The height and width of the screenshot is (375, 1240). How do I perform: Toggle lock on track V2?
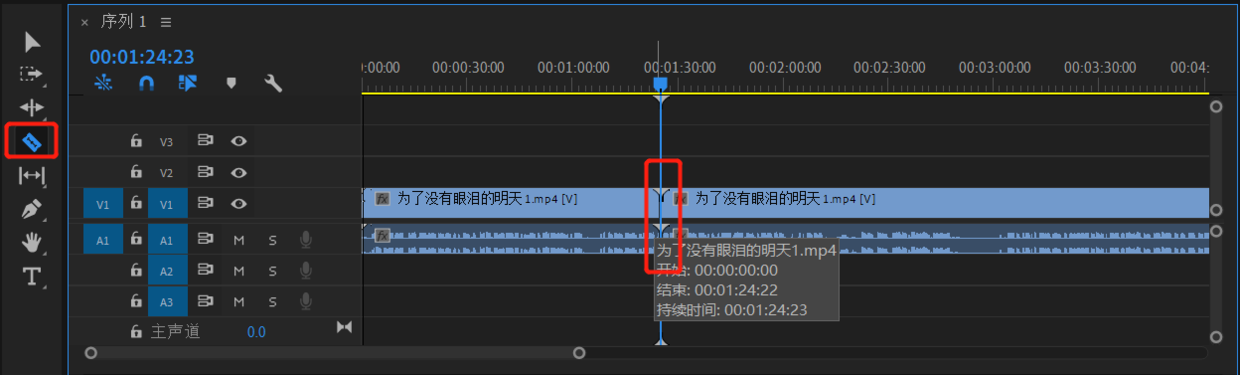pyautogui.click(x=136, y=172)
